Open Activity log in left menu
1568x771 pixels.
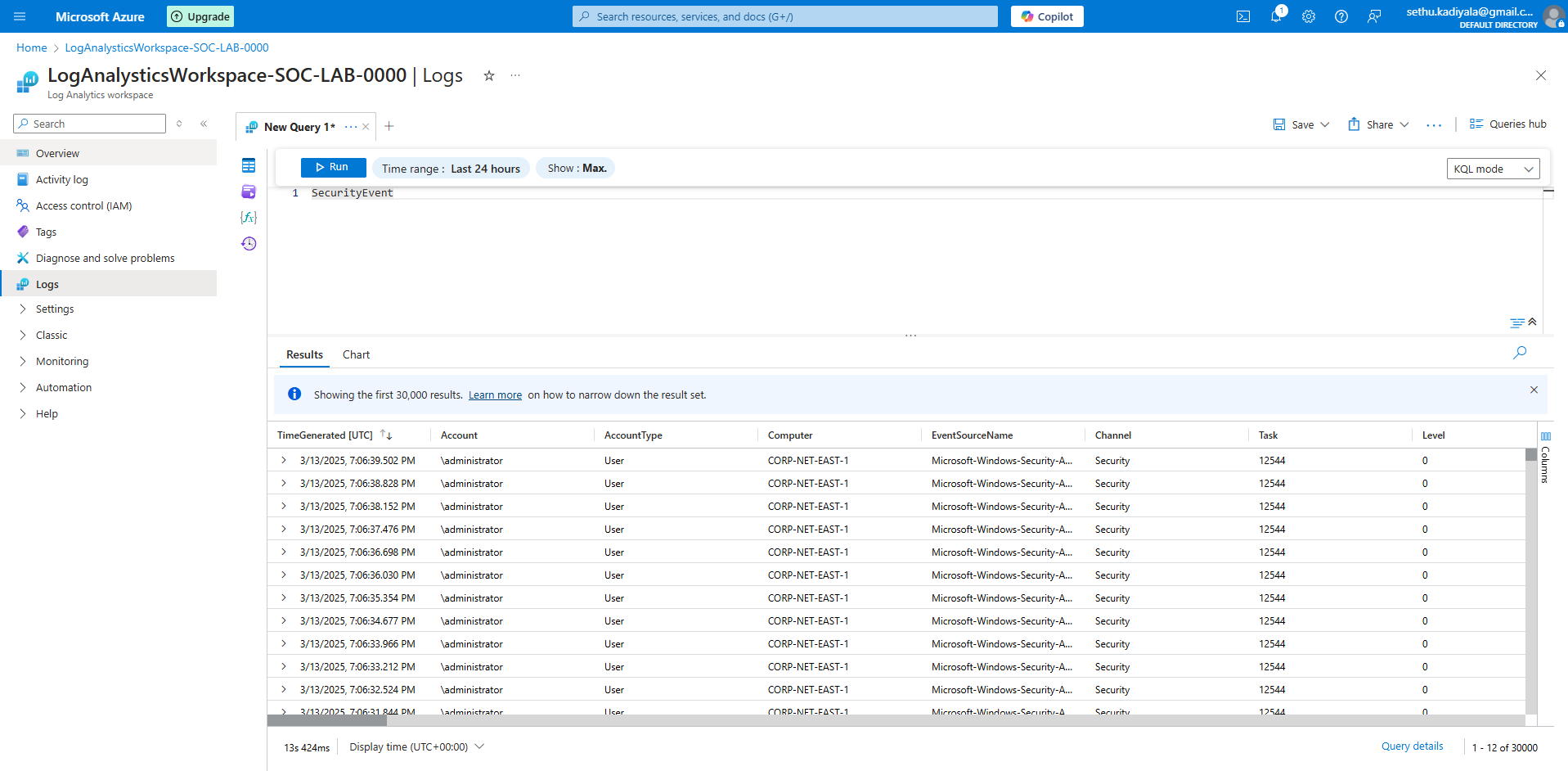coord(108,179)
